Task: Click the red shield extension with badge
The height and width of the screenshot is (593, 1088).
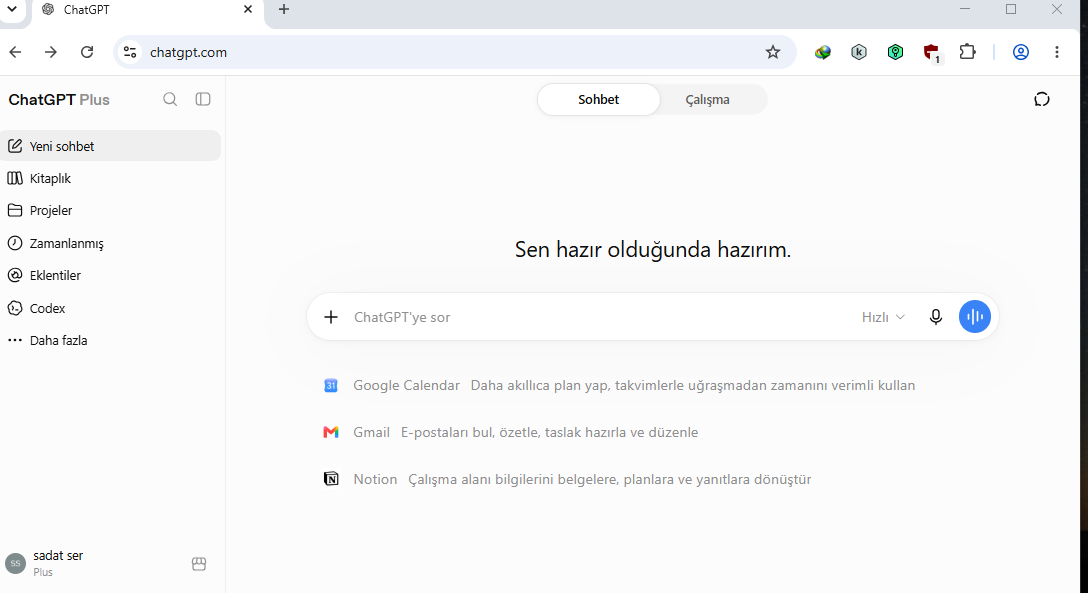Action: [x=931, y=53]
